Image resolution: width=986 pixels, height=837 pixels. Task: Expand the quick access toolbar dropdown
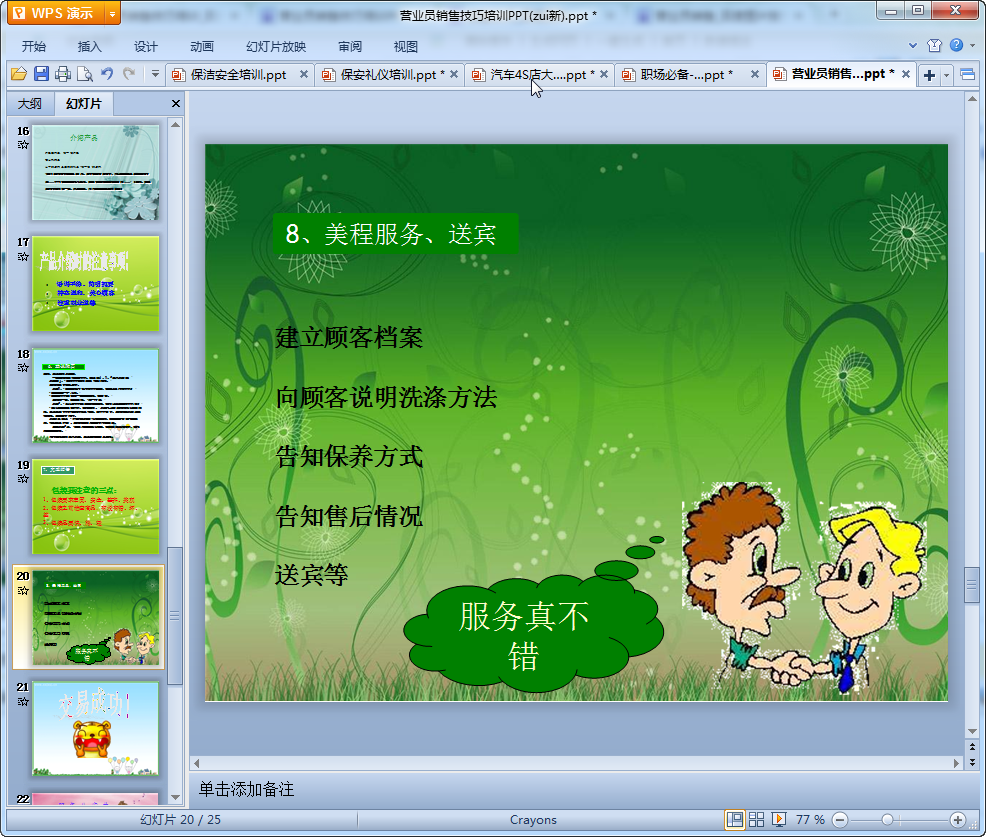[155, 74]
